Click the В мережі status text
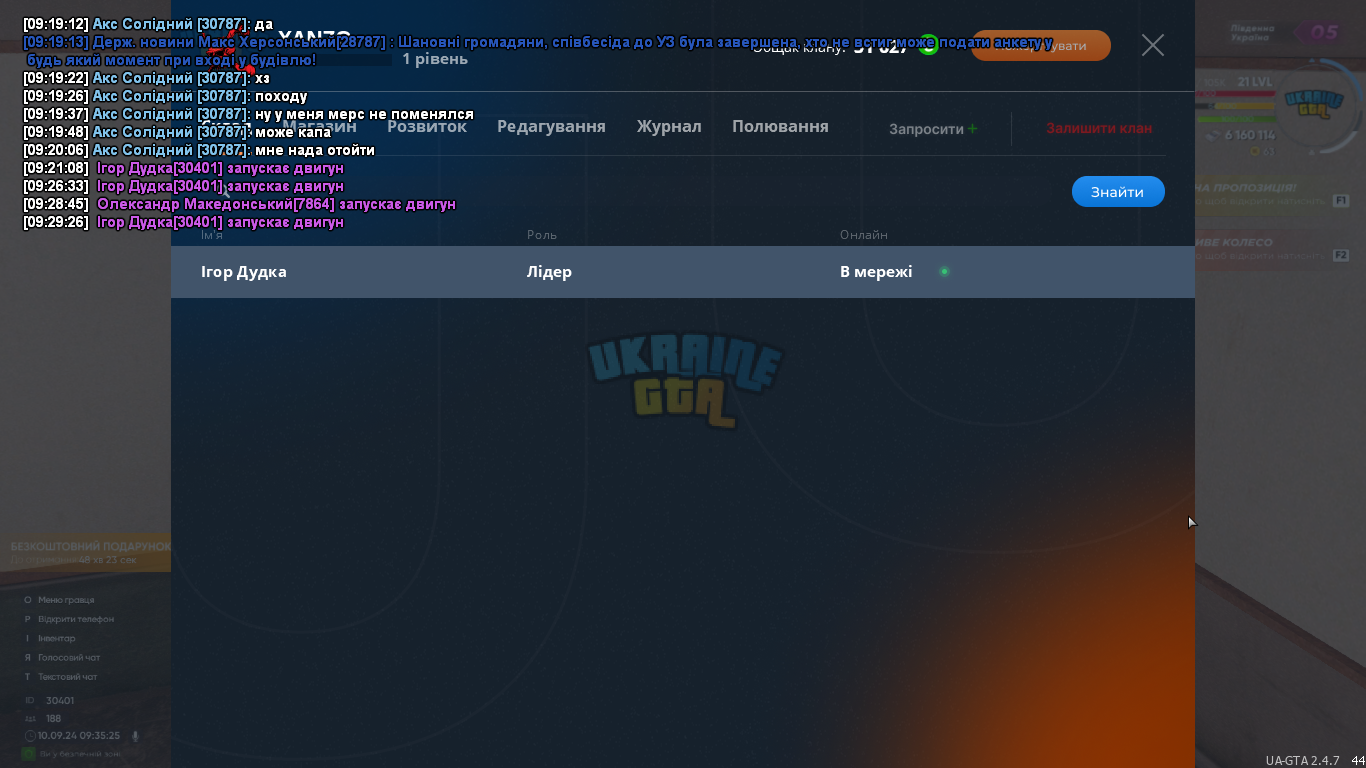Viewport: 1366px width, 768px height. click(x=876, y=272)
